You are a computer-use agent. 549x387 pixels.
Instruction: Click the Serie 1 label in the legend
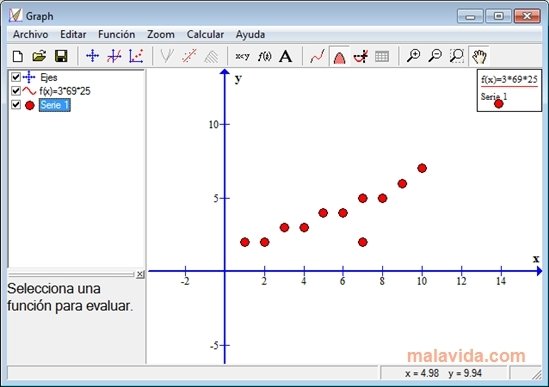click(494, 96)
